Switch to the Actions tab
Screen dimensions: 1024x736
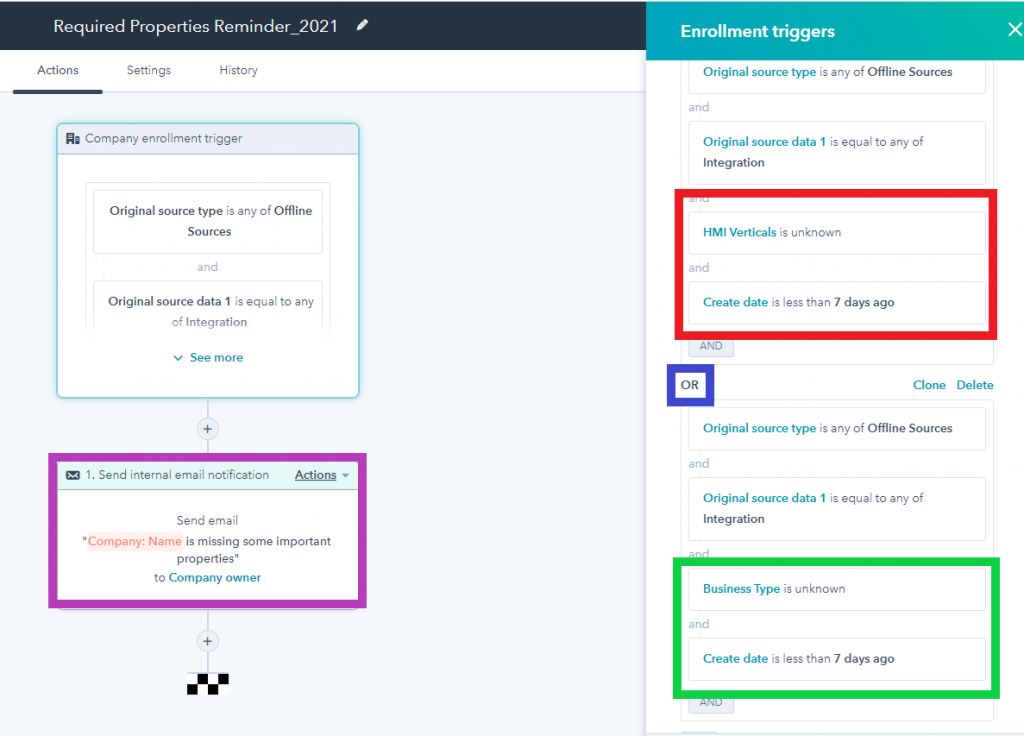(x=57, y=71)
